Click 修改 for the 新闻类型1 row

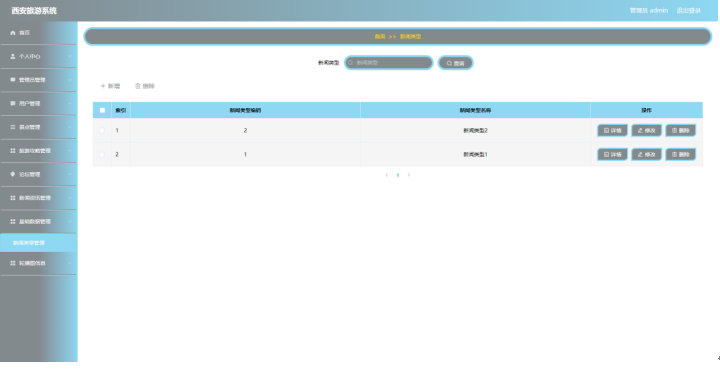(647, 154)
